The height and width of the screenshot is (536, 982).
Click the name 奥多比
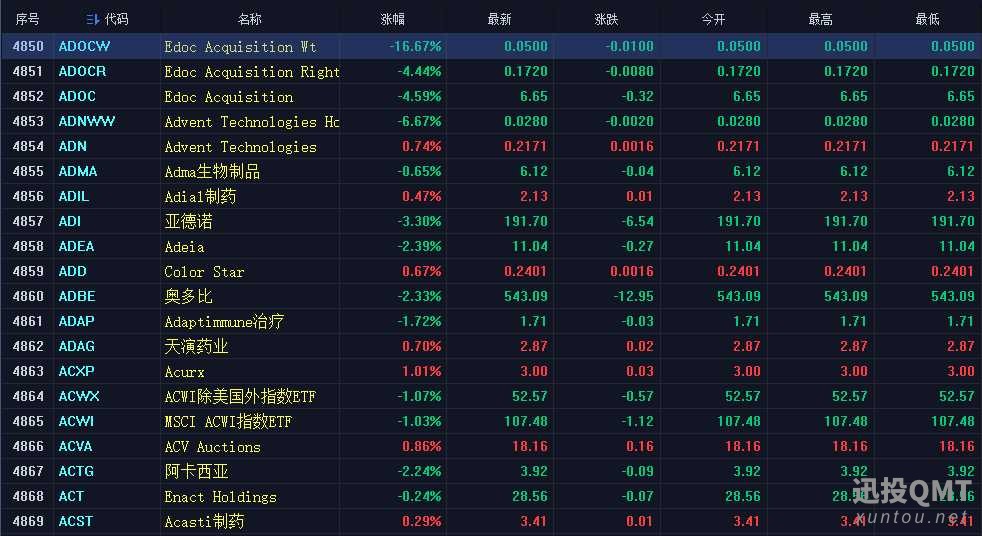pos(189,296)
